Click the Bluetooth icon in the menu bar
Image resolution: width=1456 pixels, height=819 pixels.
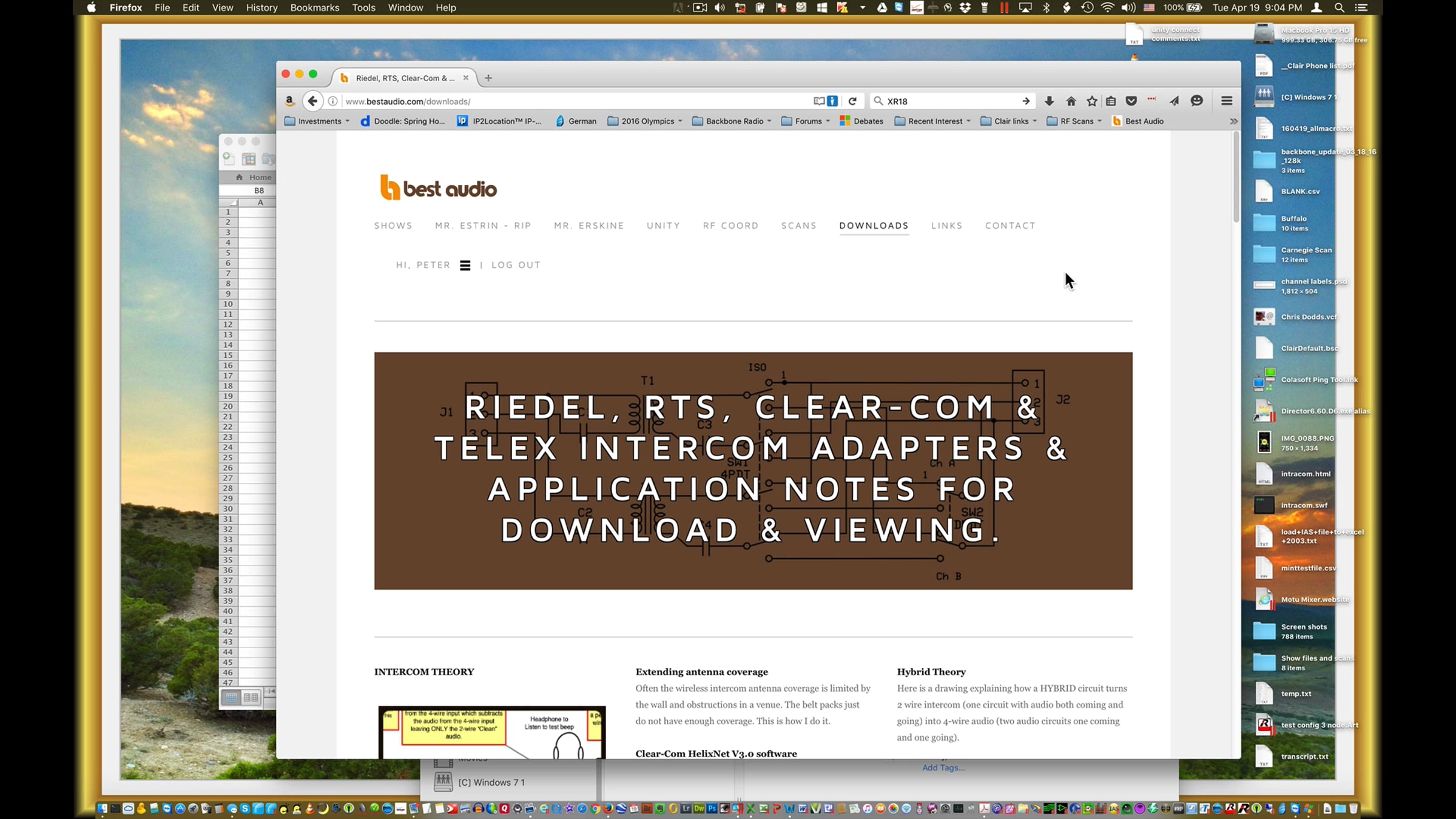[1046, 8]
